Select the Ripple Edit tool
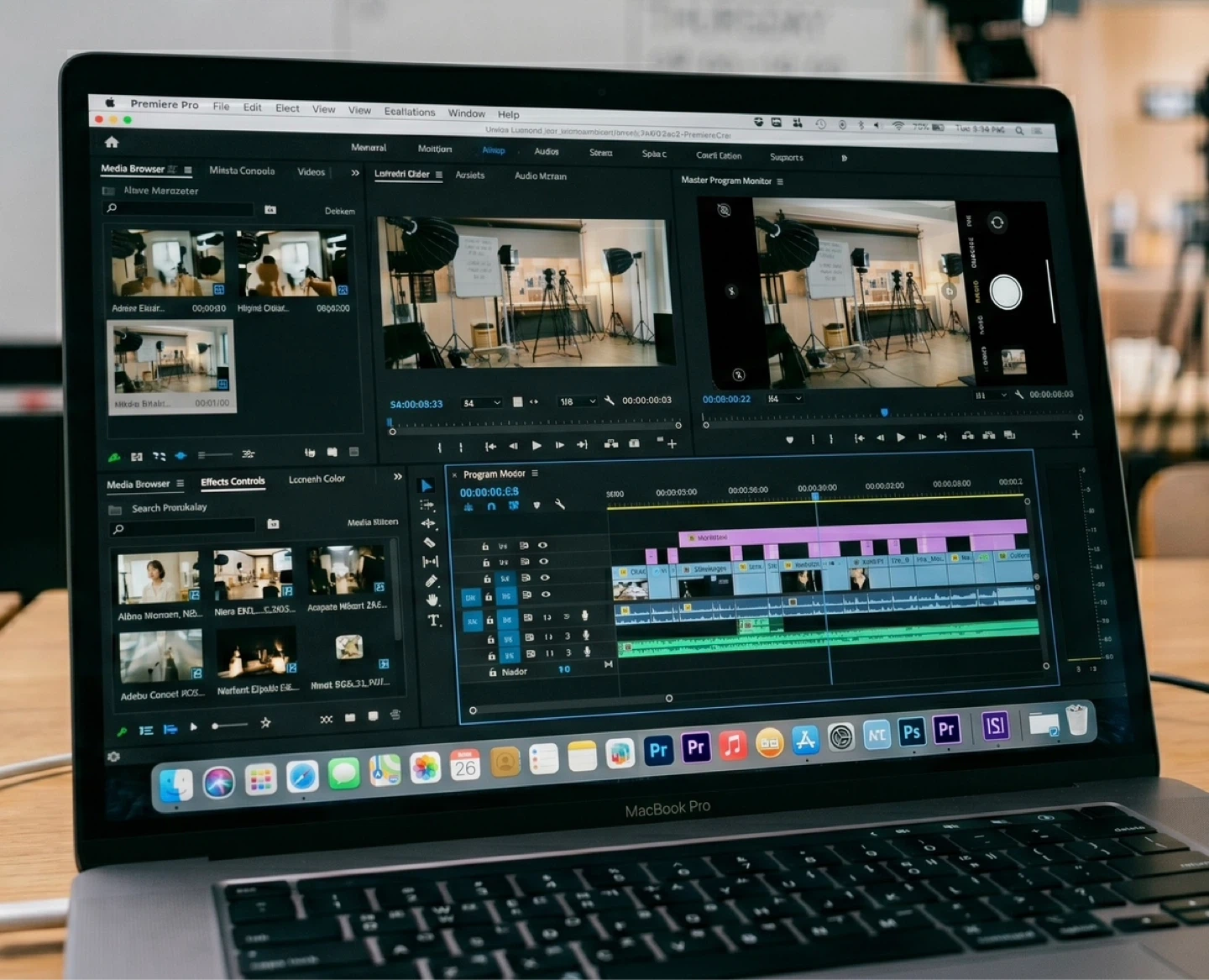 428,523
